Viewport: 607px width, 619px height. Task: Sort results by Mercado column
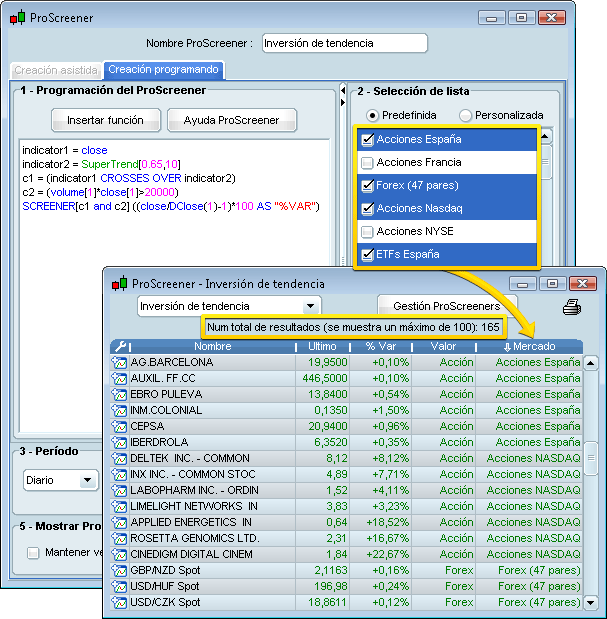point(530,347)
